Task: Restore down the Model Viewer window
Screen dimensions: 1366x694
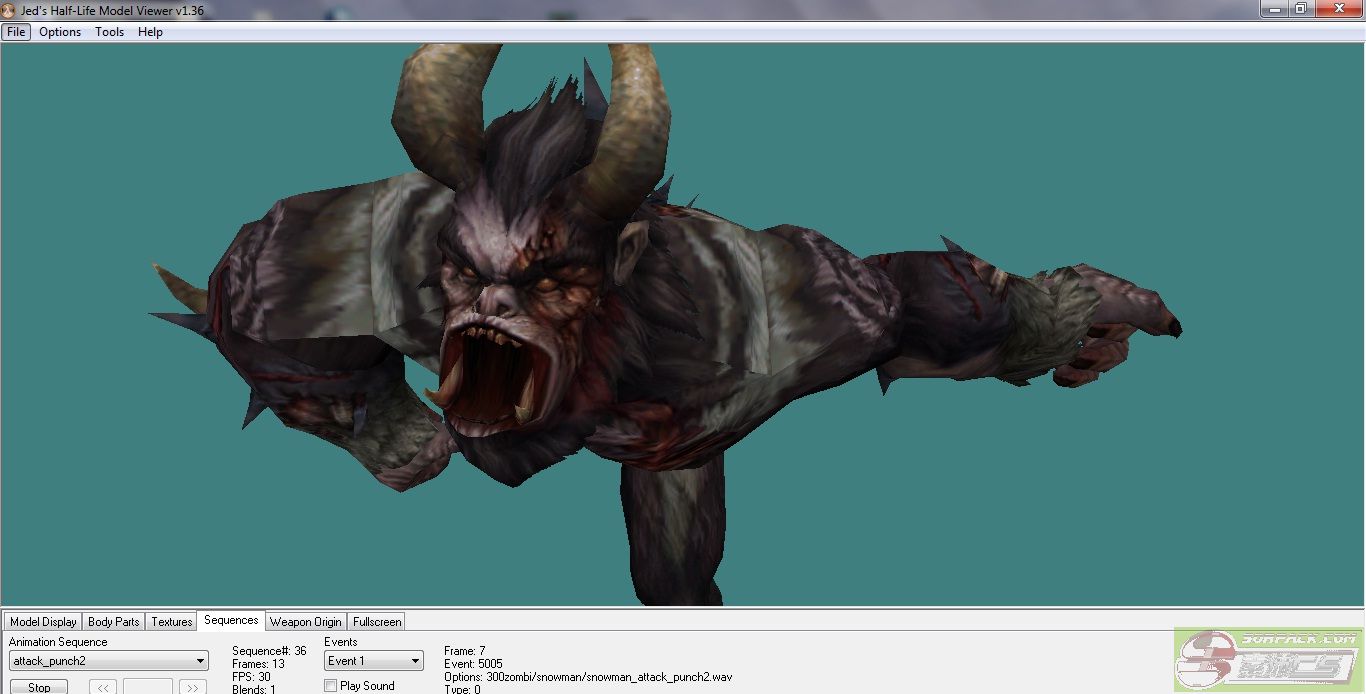Action: click(x=1300, y=9)
